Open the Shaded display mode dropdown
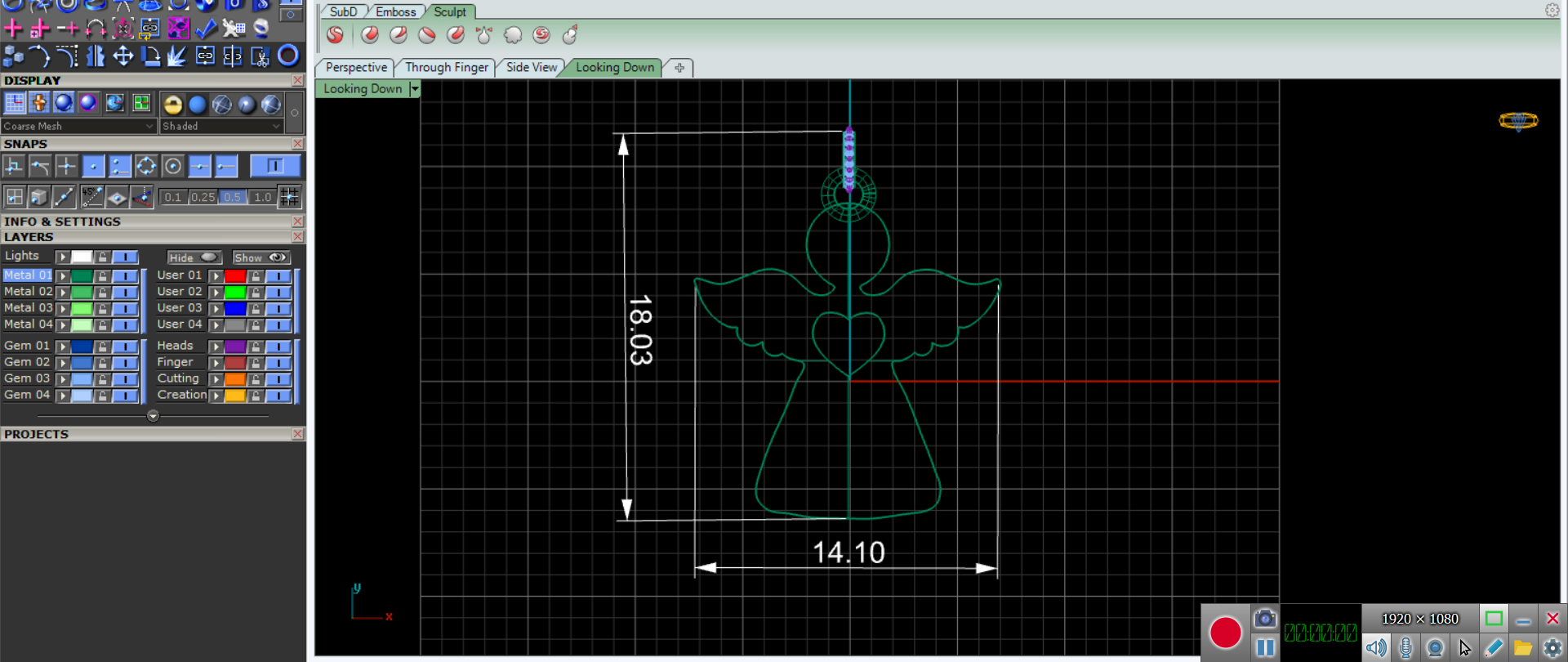Screen dimensions: 1568x662 coord(221,126)
